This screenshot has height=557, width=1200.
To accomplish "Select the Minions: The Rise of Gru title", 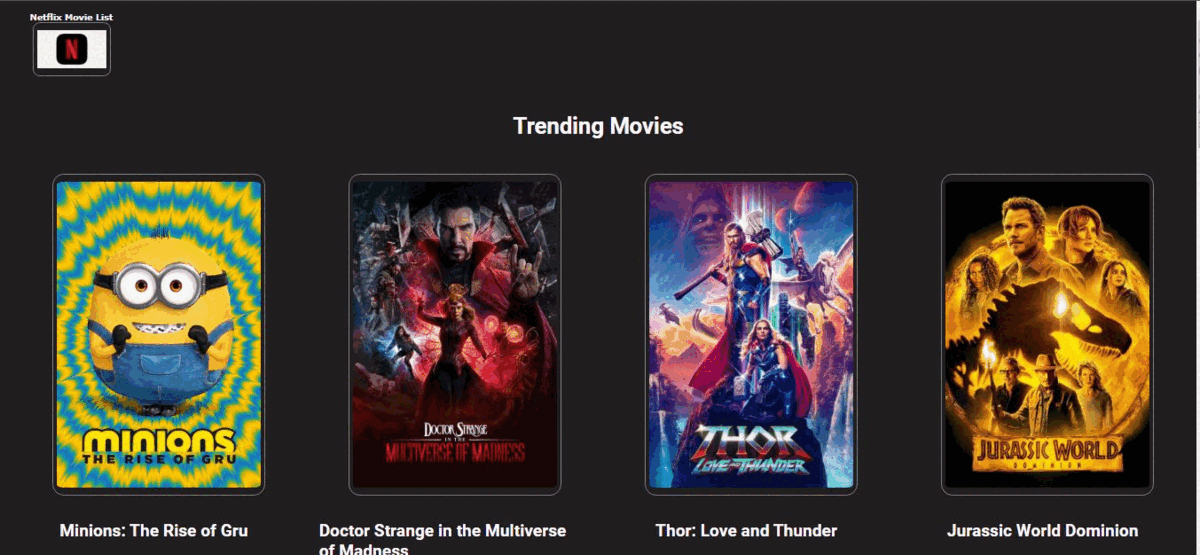I will pyautogui.click(x=154, y=530).
